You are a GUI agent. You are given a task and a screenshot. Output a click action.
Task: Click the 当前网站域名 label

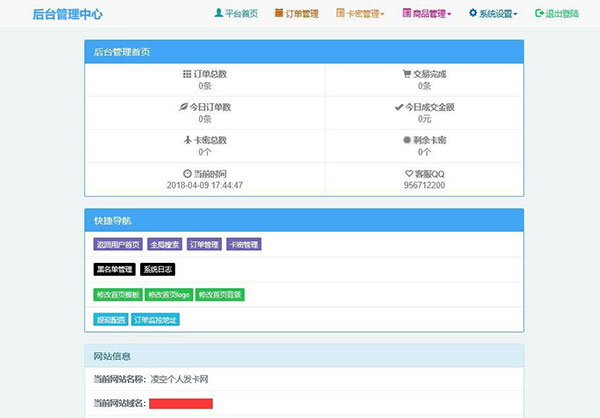tap(120, 403)
